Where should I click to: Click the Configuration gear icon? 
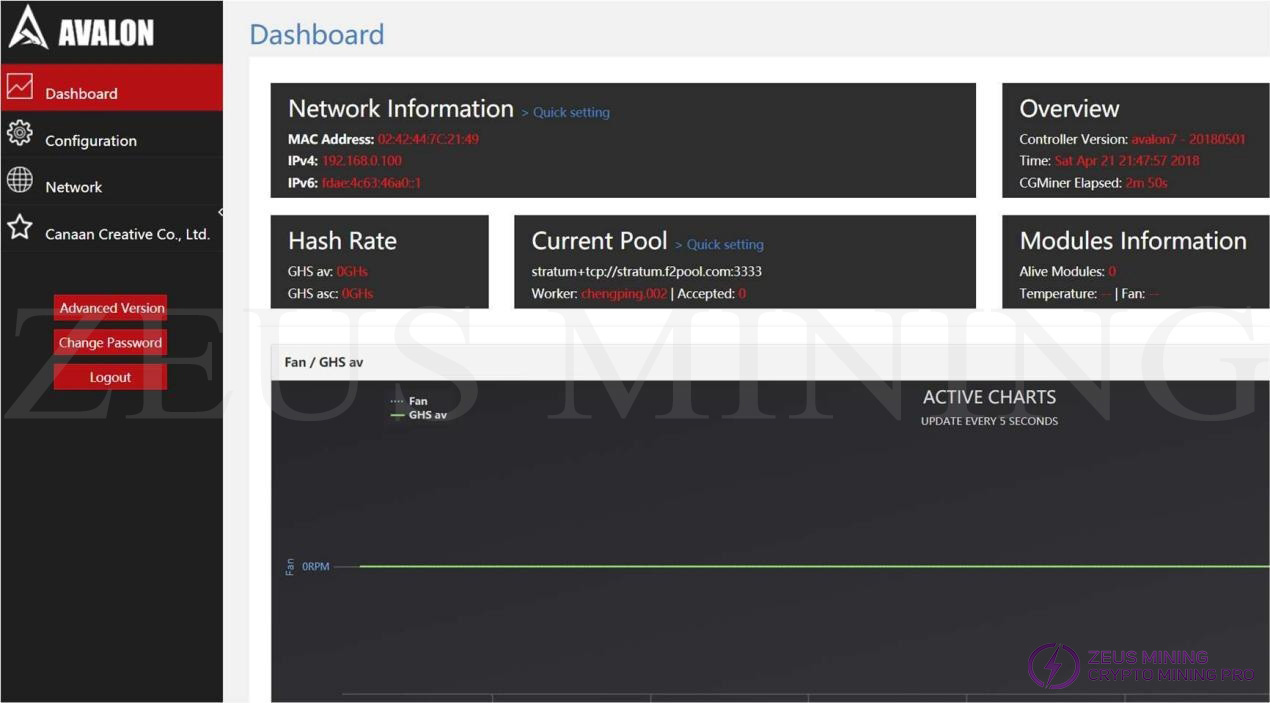[20, 133]
